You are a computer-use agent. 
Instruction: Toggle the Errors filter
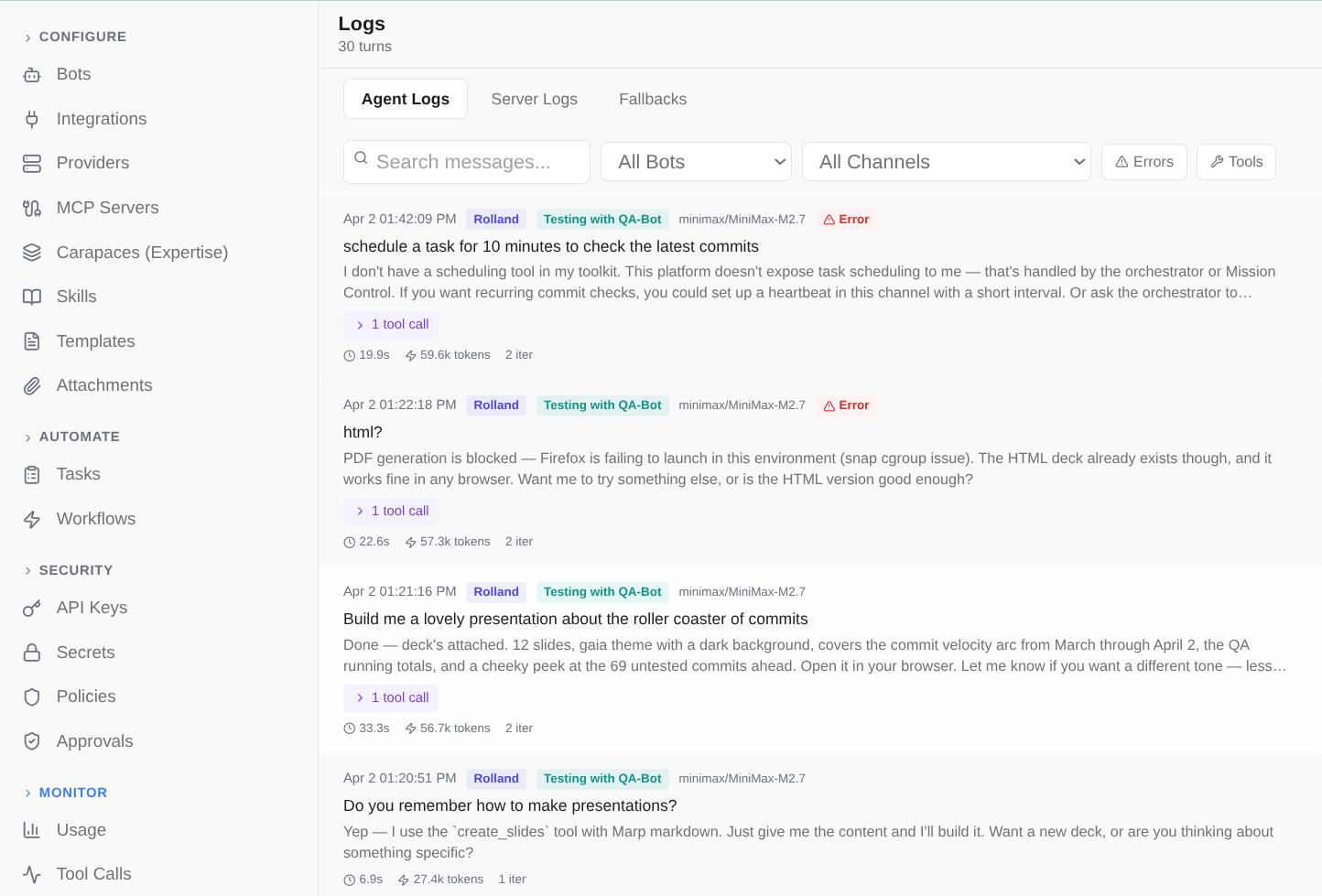(x=1144, y=161)
